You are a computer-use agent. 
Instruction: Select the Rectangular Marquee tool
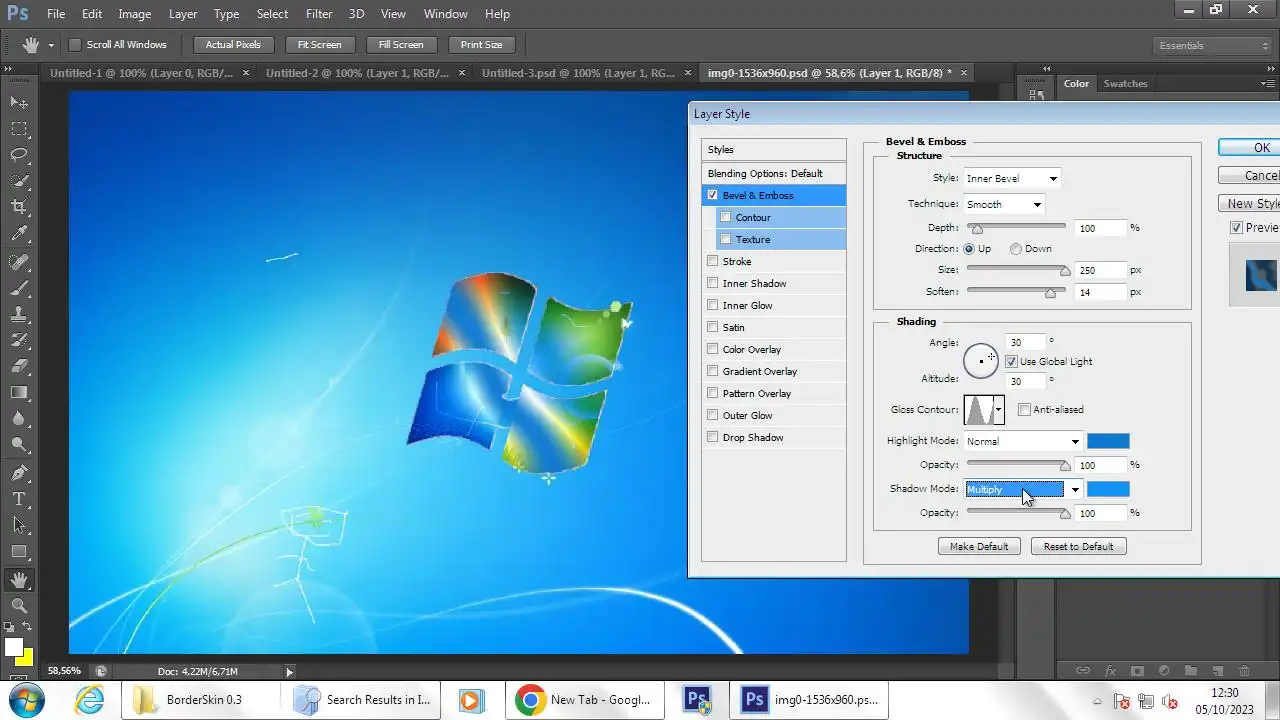pos(19,128)
